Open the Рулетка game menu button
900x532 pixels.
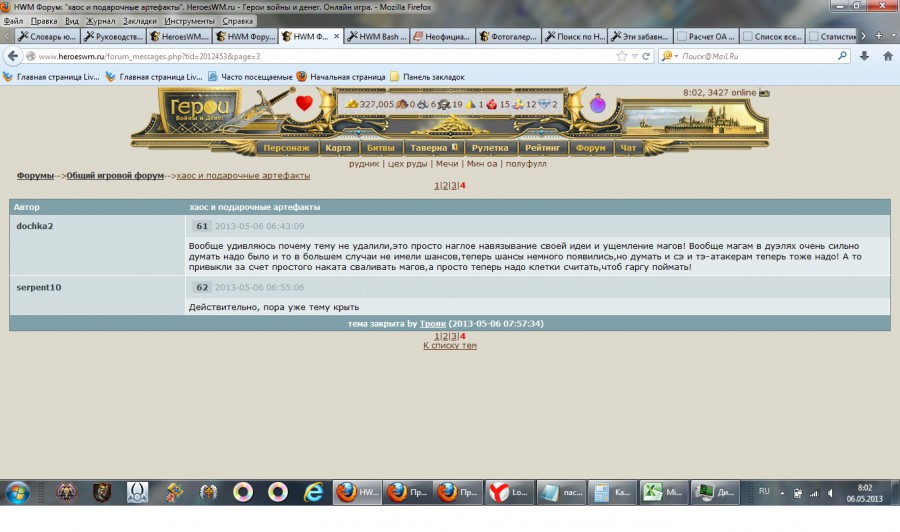coord(490,147)
